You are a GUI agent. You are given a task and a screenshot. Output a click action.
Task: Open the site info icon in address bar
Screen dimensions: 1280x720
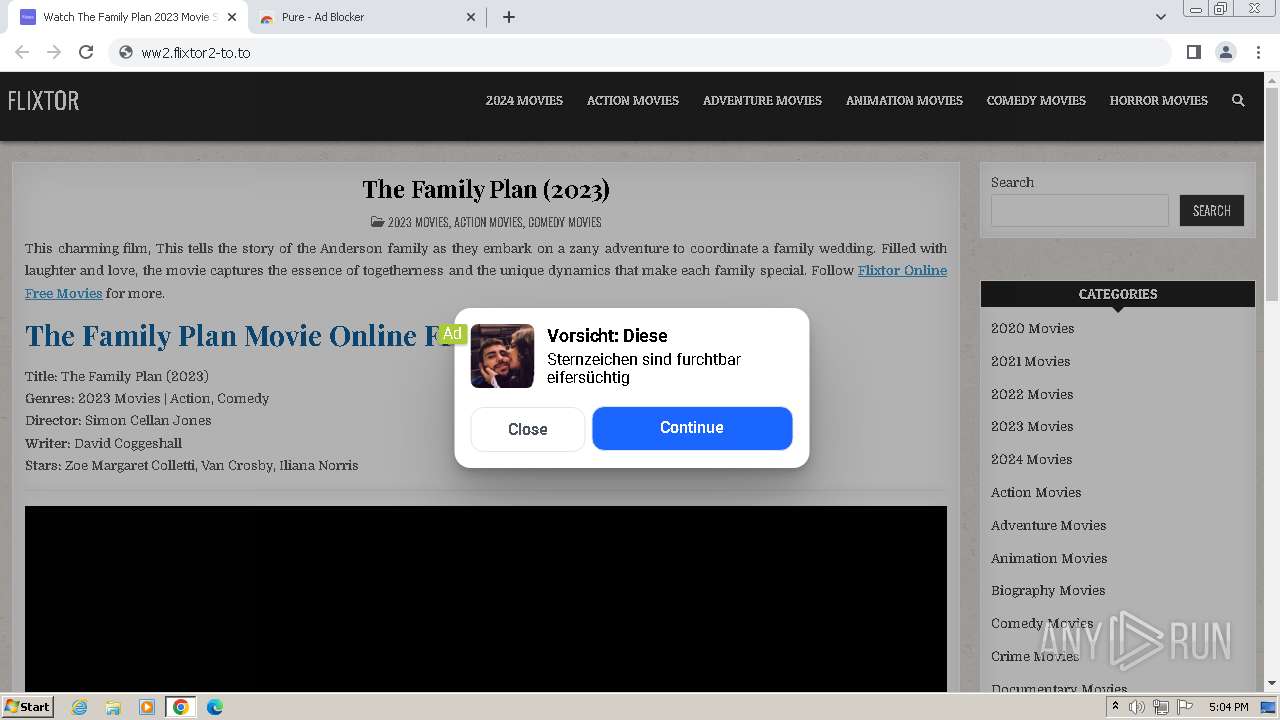(x=126, y=52)
